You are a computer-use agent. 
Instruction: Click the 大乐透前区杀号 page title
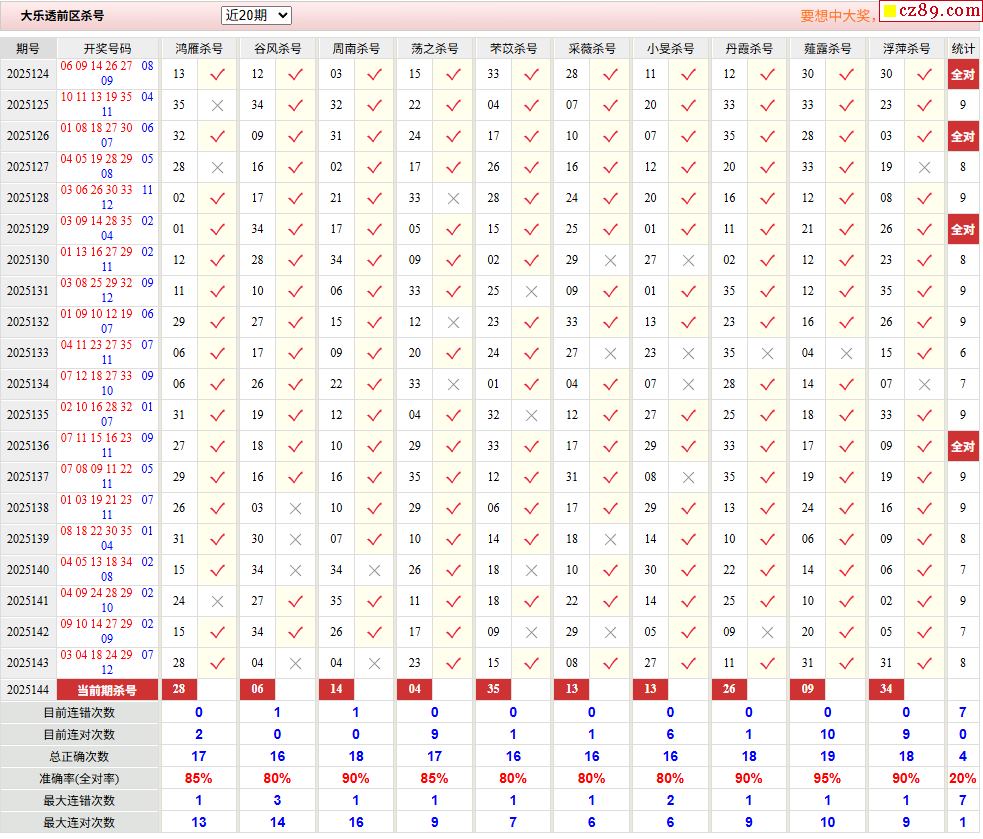click(62, 16)
